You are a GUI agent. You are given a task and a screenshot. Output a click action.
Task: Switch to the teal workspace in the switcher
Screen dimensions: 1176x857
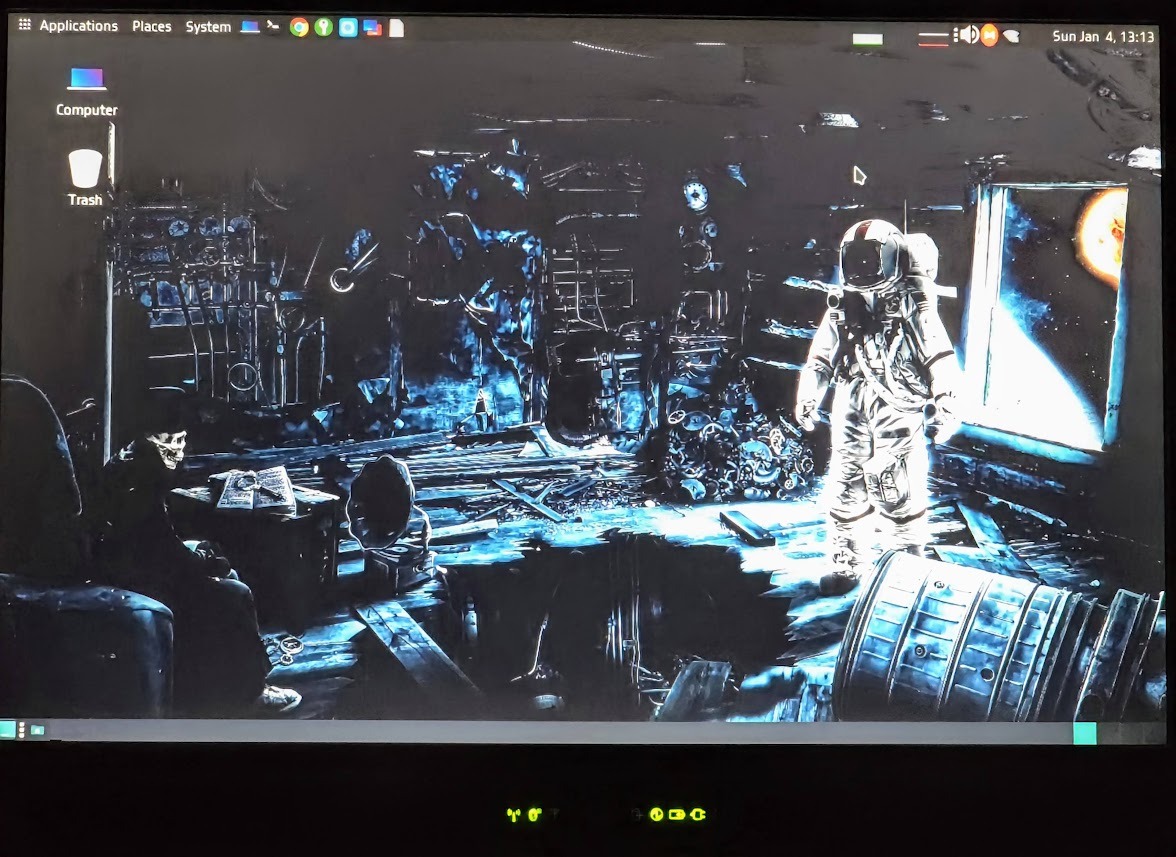(1084, 733)
